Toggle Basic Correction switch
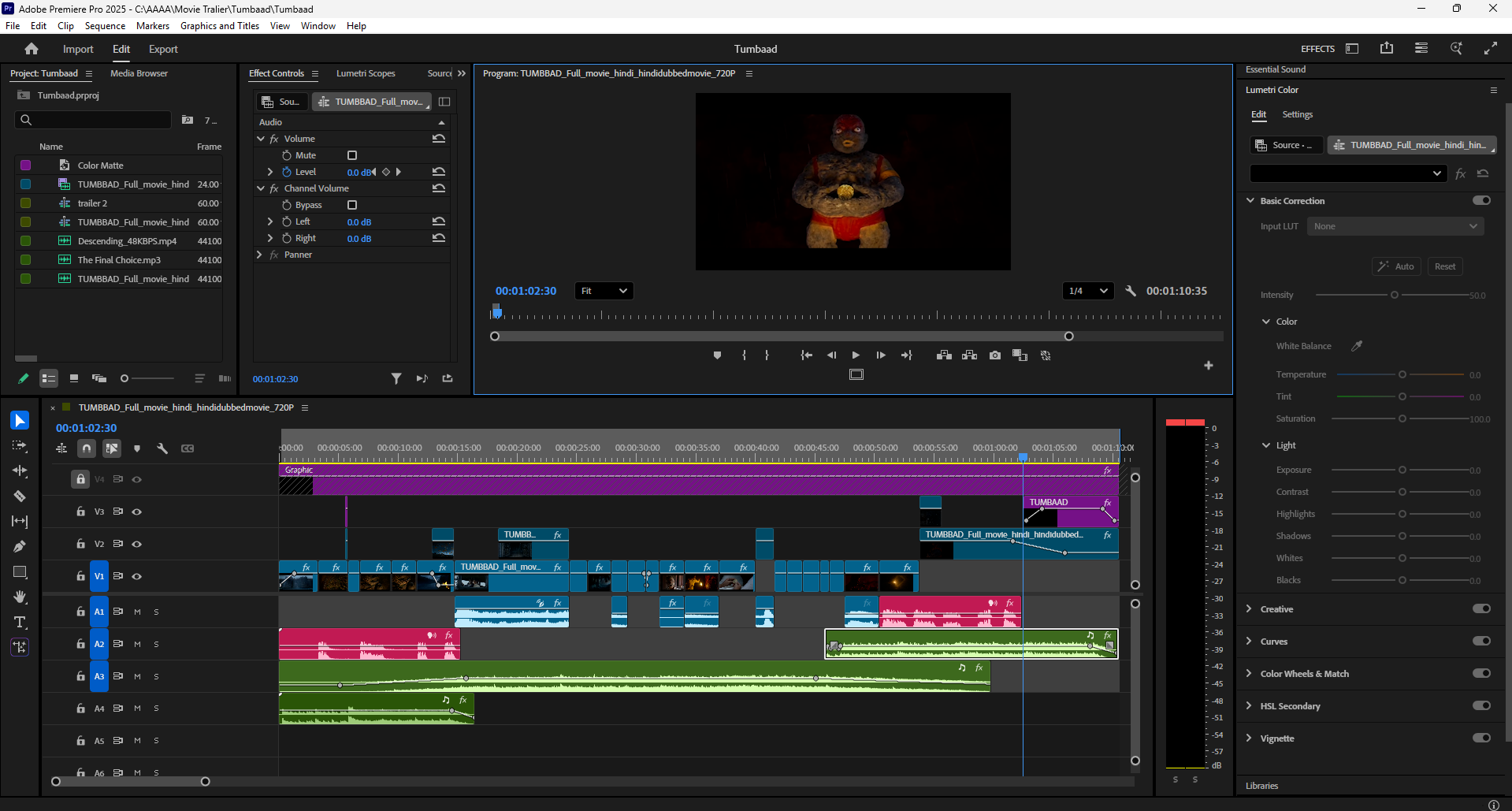This screenshot has width=1512, height=811. (1481, 200)
